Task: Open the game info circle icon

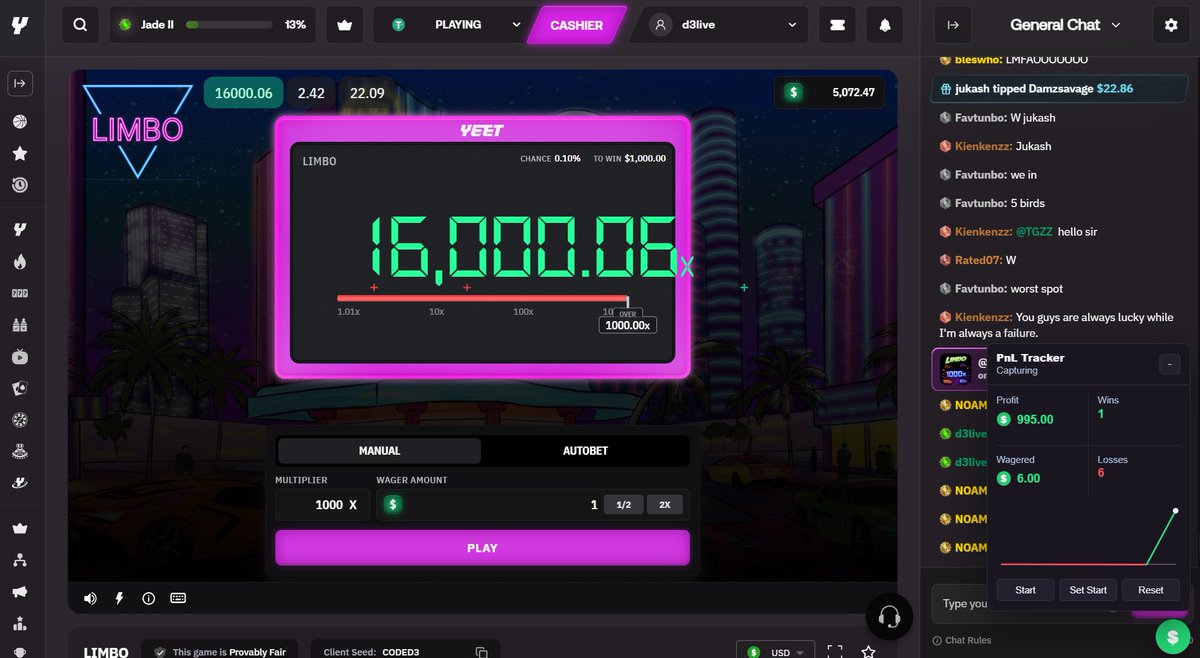Action: tap(149, 598)
